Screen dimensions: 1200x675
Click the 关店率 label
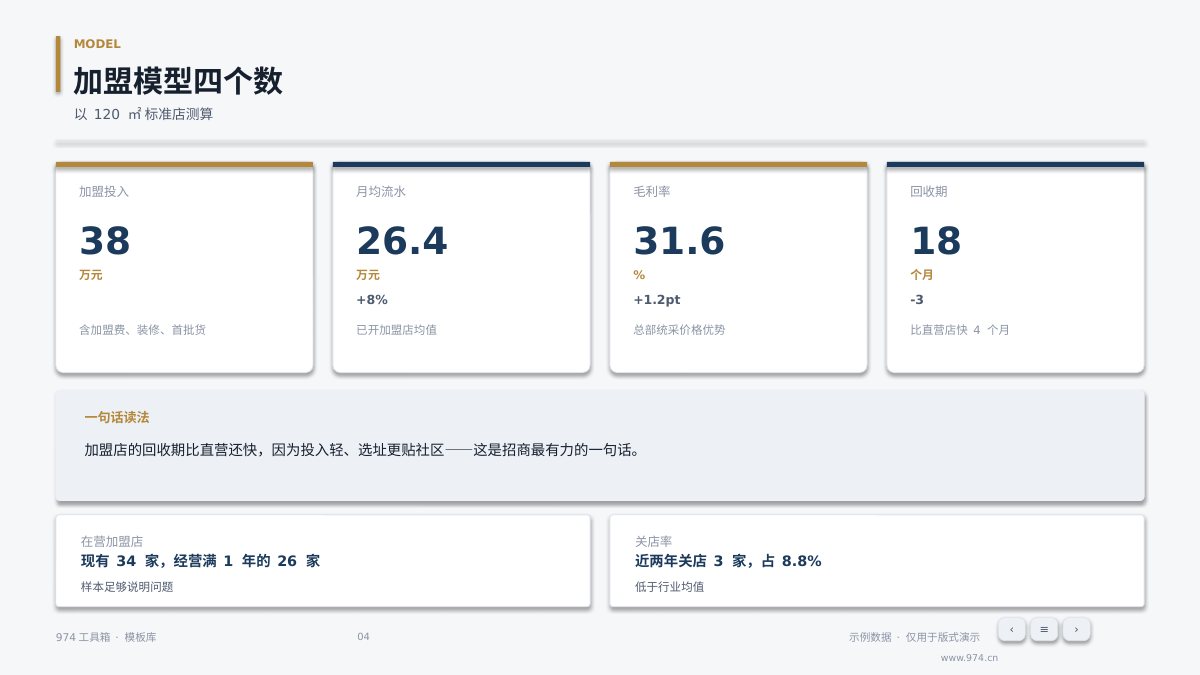653,541
